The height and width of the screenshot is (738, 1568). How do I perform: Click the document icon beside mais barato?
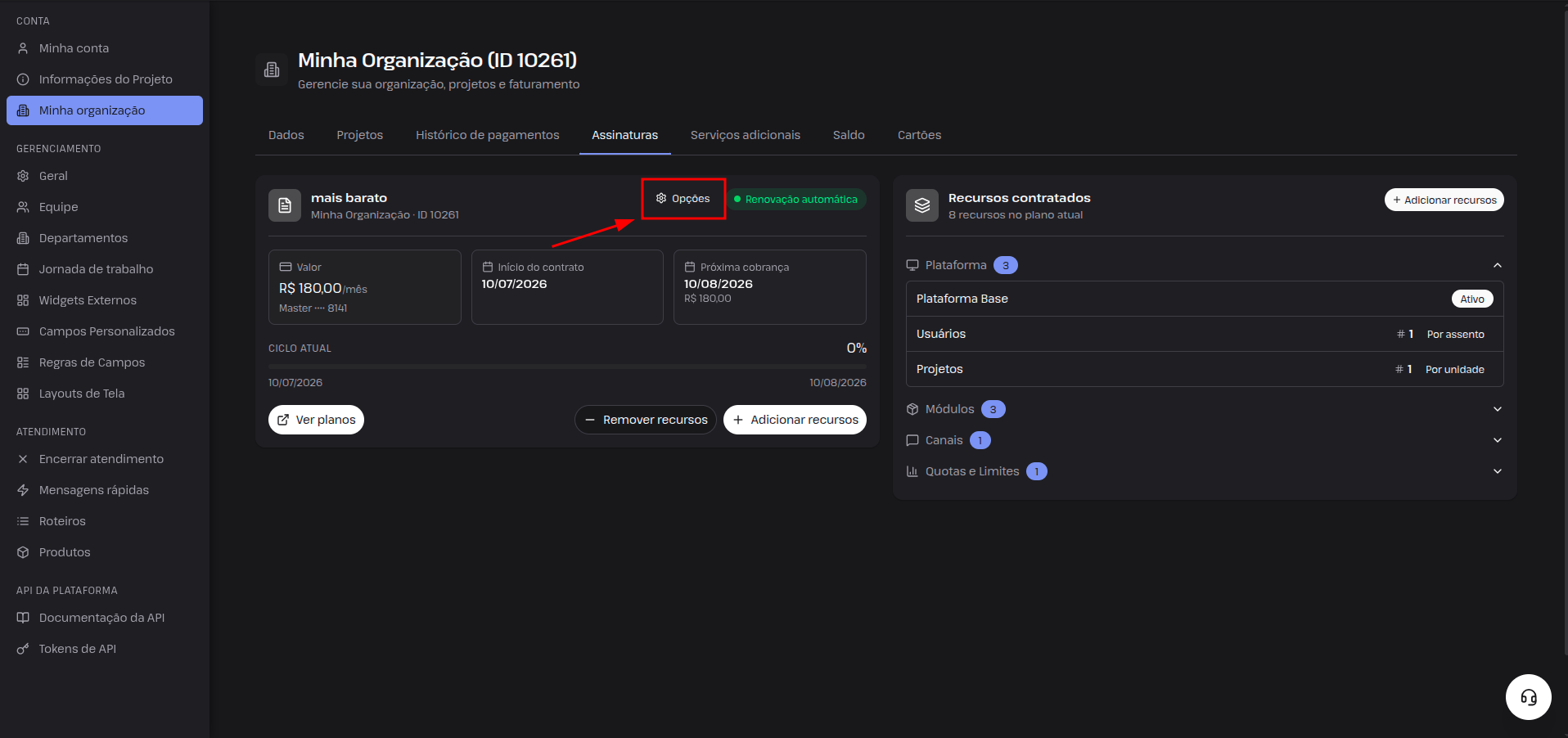tap(285, 205)
